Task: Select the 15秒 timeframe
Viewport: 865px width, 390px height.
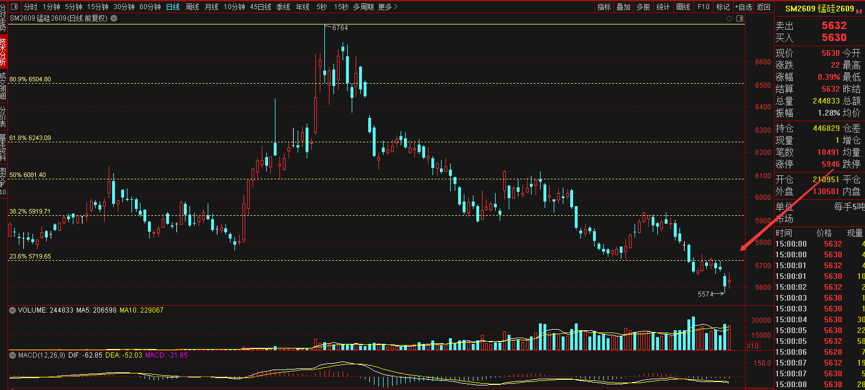Action: click(x=341, y=7)
